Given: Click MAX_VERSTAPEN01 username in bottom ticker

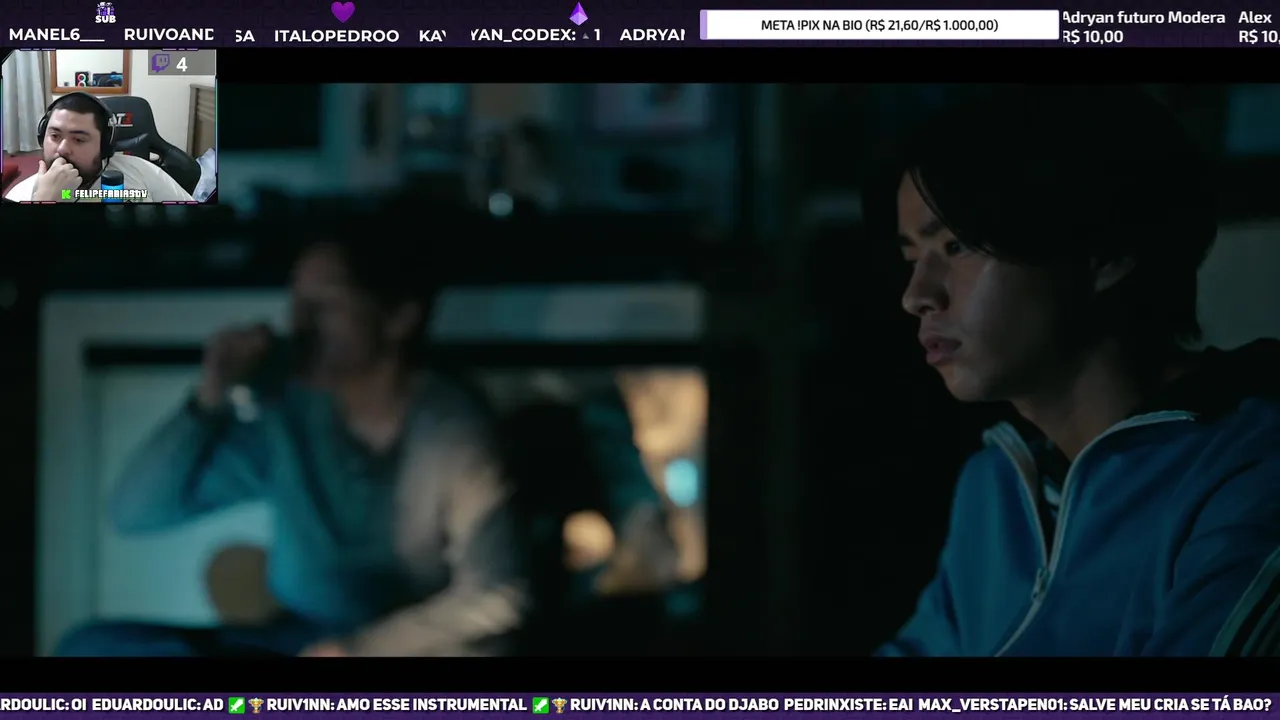Looking at the screenshot, I should pyautogui.click(x=991, y=705).
